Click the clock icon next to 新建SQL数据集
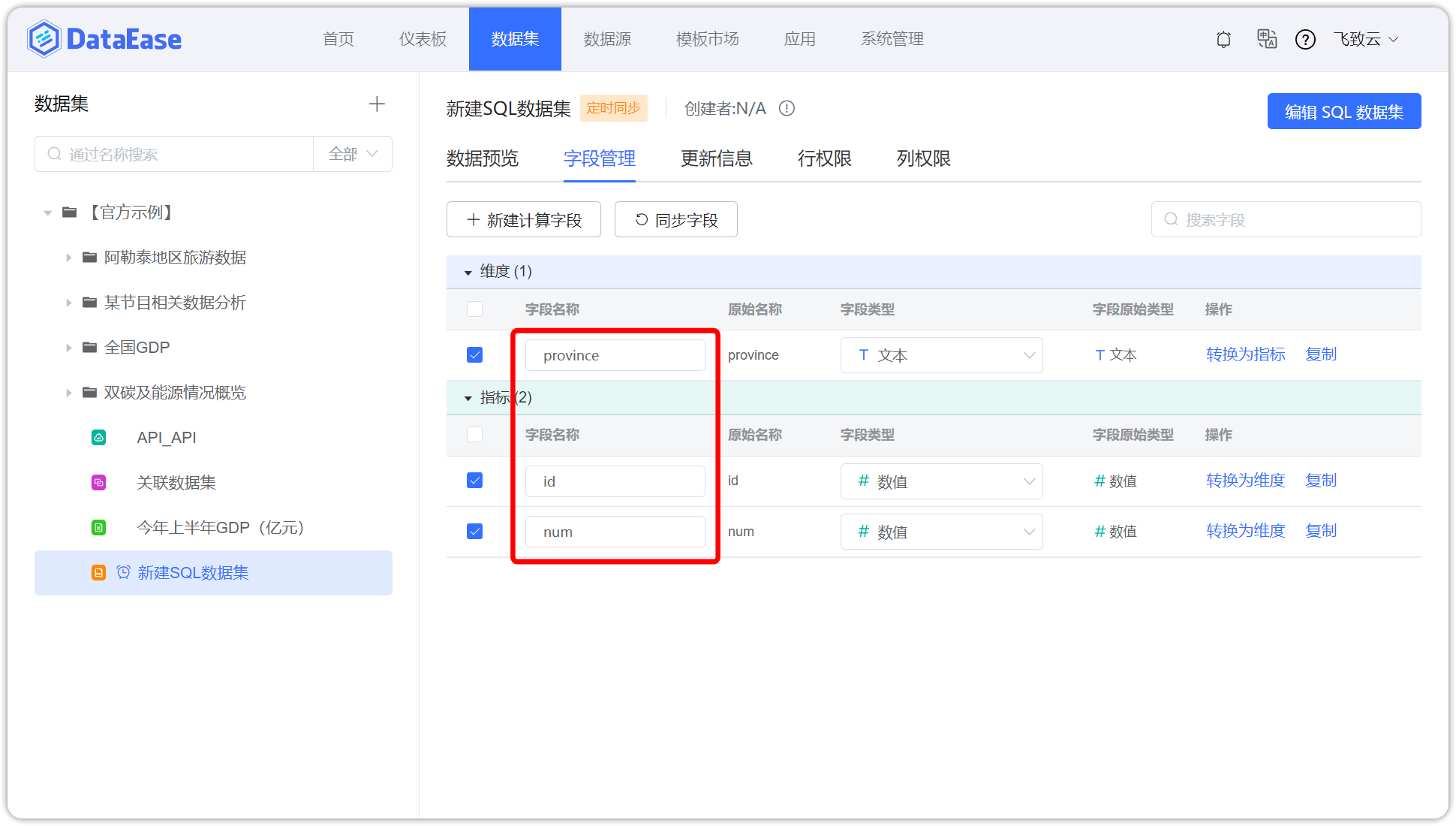 124,572
